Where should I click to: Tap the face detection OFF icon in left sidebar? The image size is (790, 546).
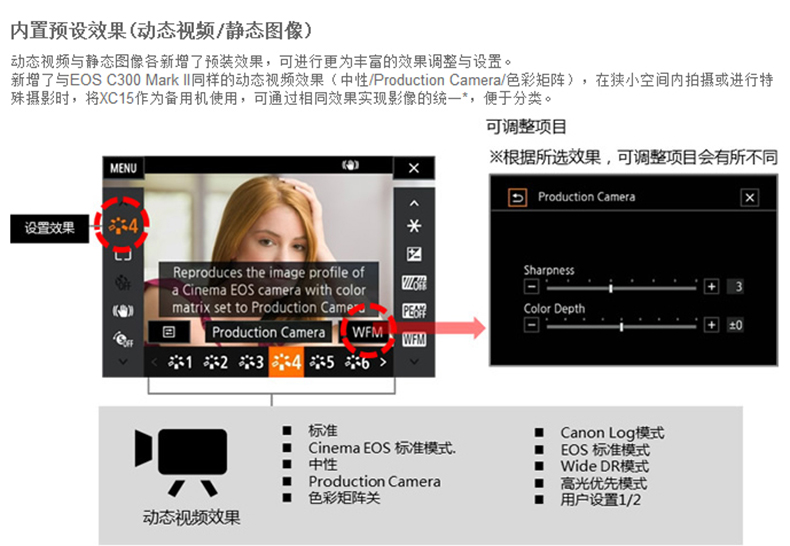pos(123,338)
